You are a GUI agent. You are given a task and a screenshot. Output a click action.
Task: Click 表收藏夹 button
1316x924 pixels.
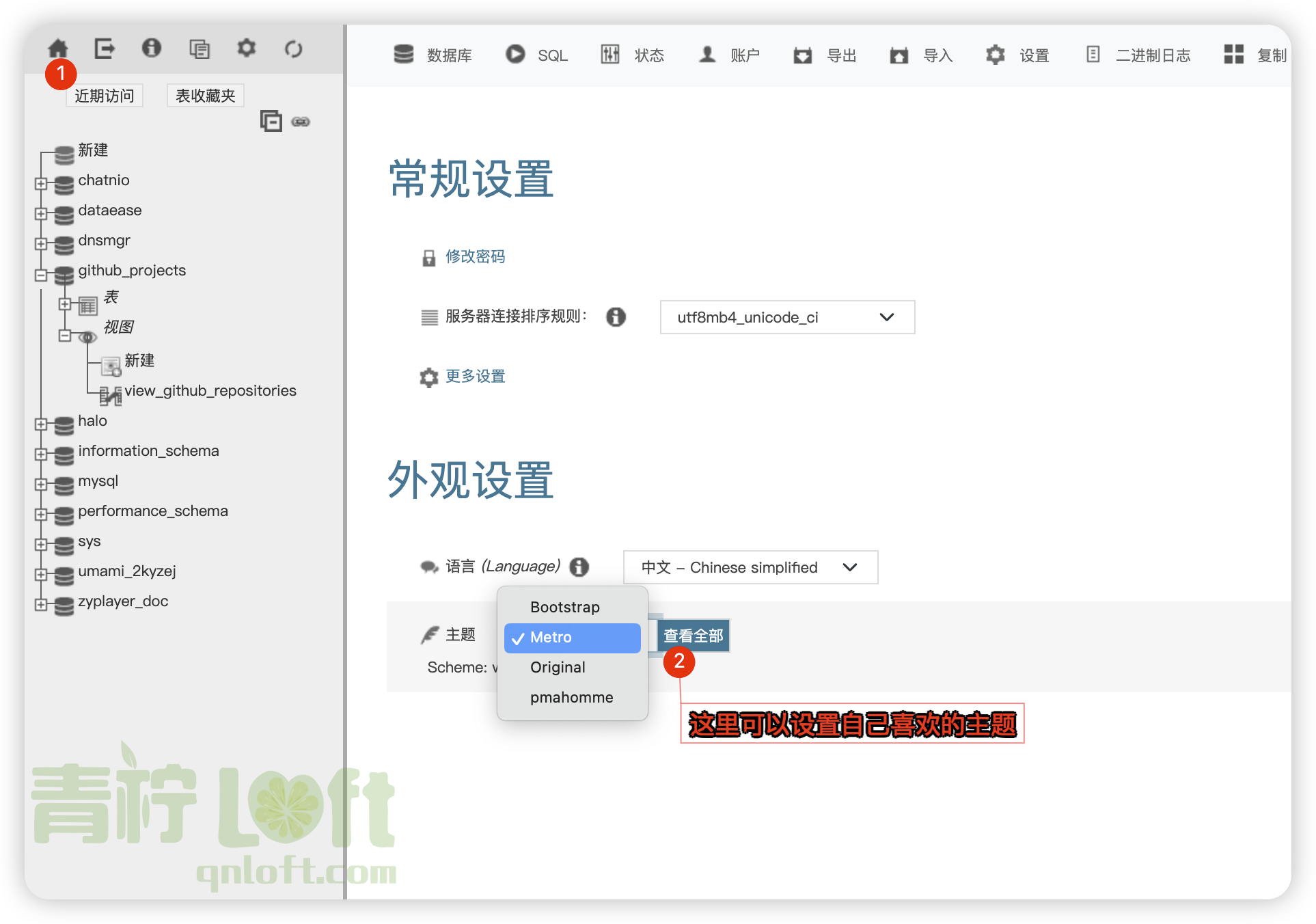click(205, 96)
